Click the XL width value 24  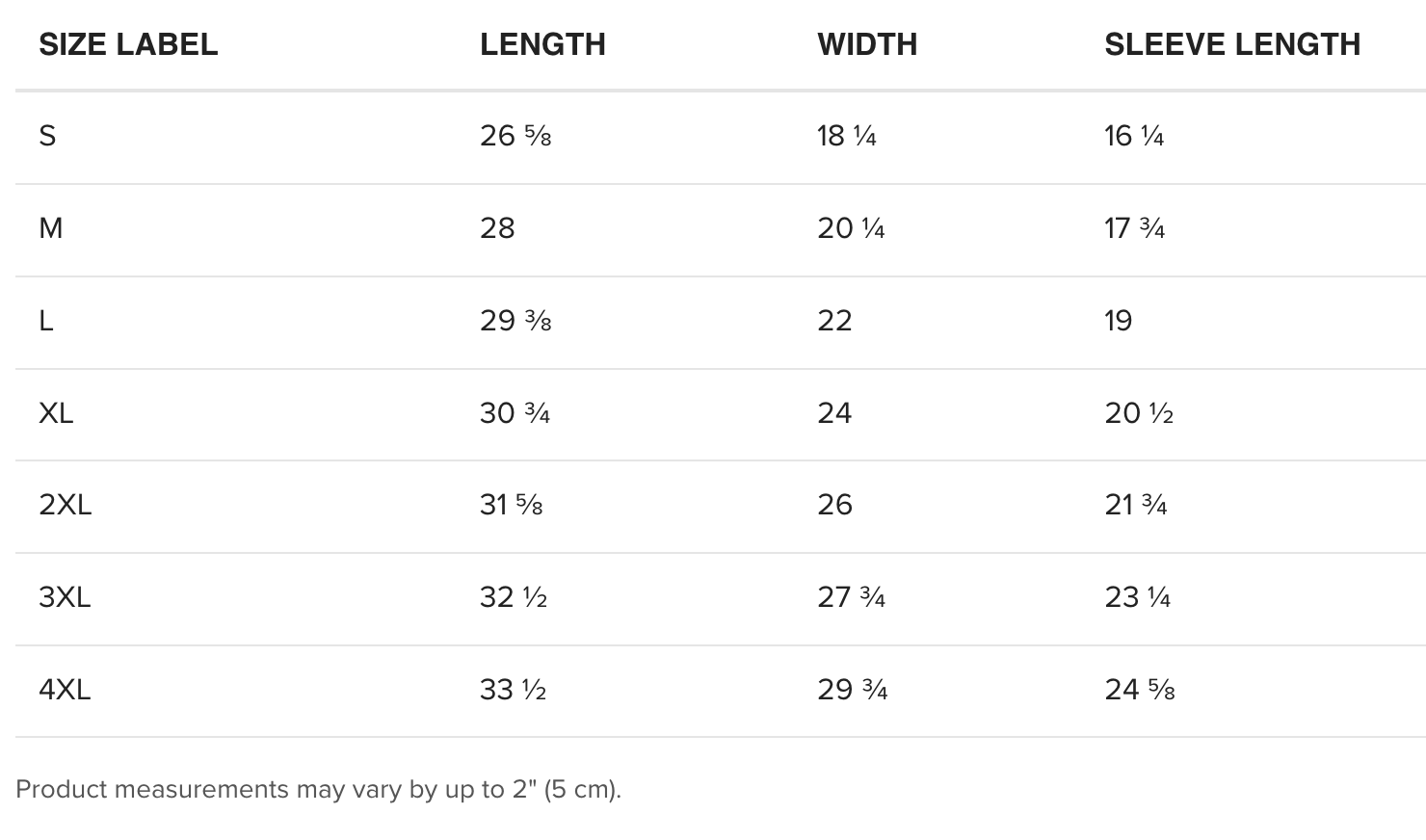(x=834, y=413)
